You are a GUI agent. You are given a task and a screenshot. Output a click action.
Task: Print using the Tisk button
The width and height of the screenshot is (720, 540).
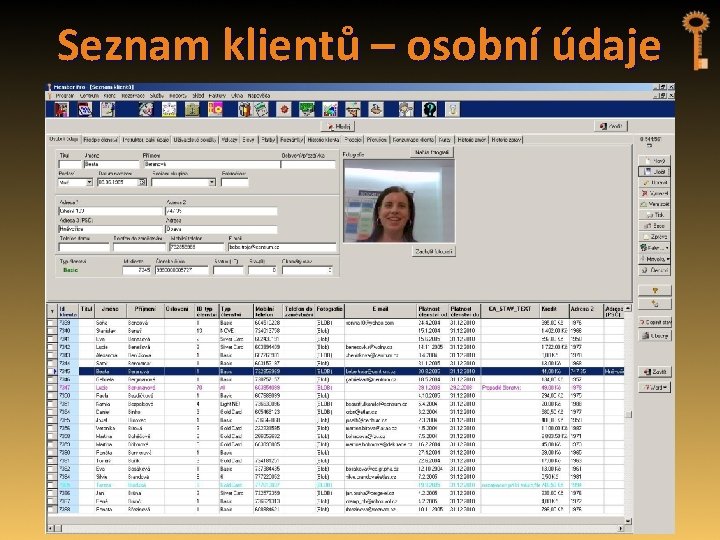tap(655, 215)
